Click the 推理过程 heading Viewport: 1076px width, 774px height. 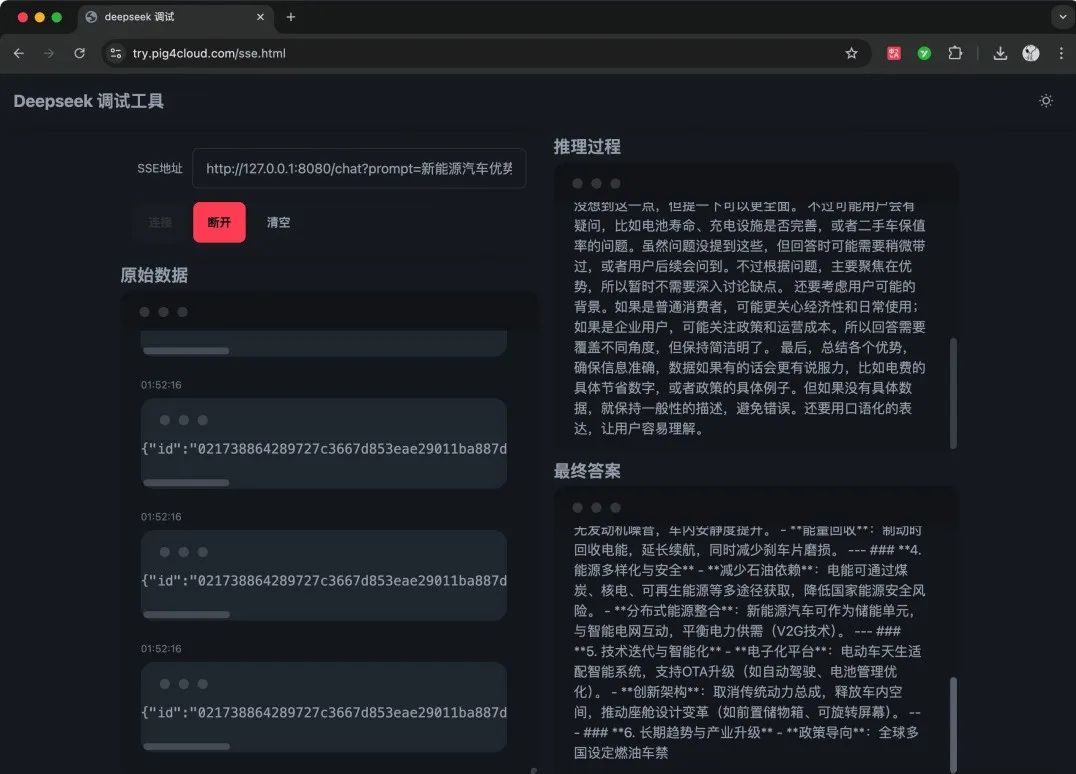click(x=587, y=146)
